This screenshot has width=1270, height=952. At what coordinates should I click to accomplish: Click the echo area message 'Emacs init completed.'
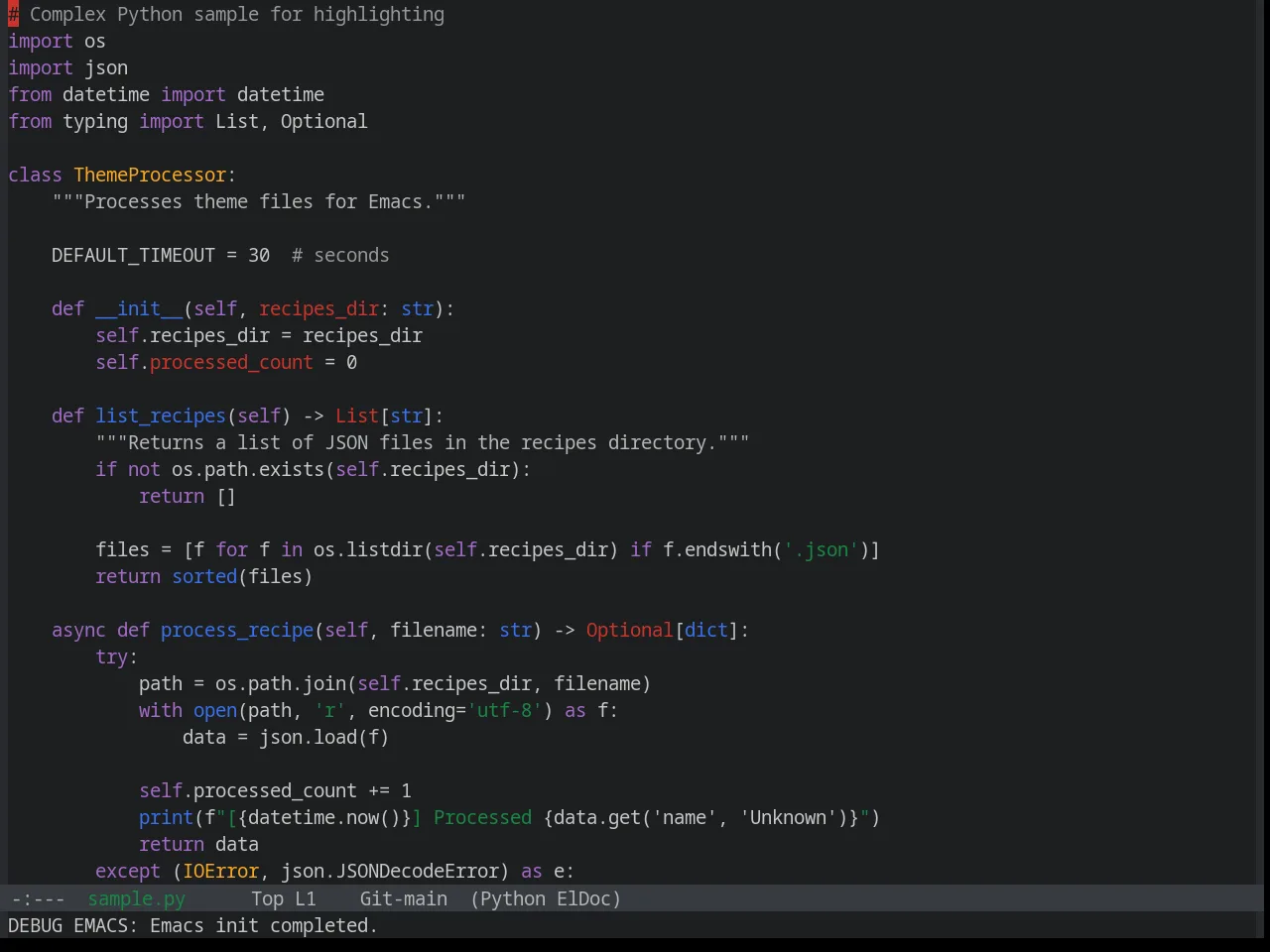click(x=263, y=926)
